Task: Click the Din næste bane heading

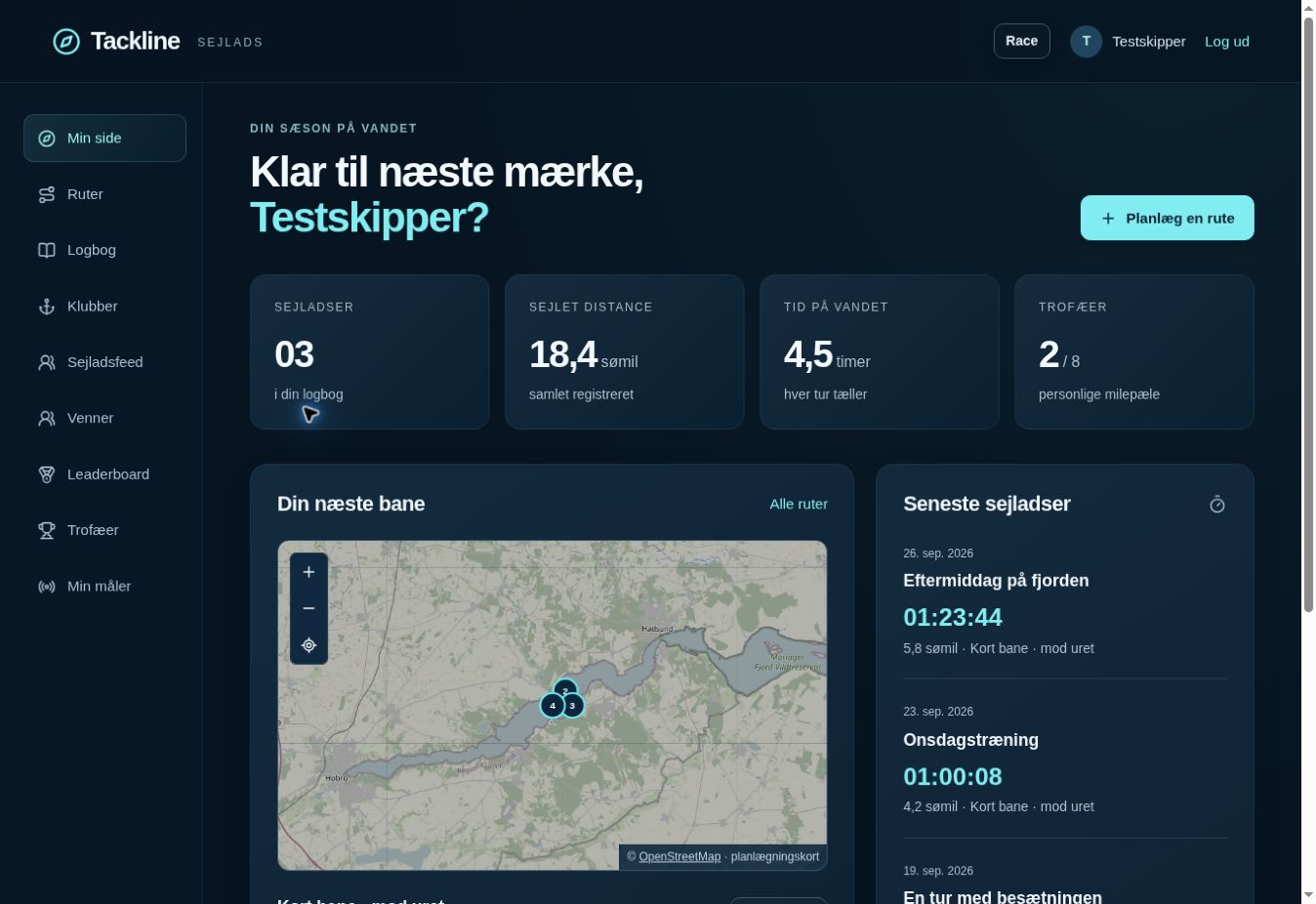Action: [x=350, y=504]
